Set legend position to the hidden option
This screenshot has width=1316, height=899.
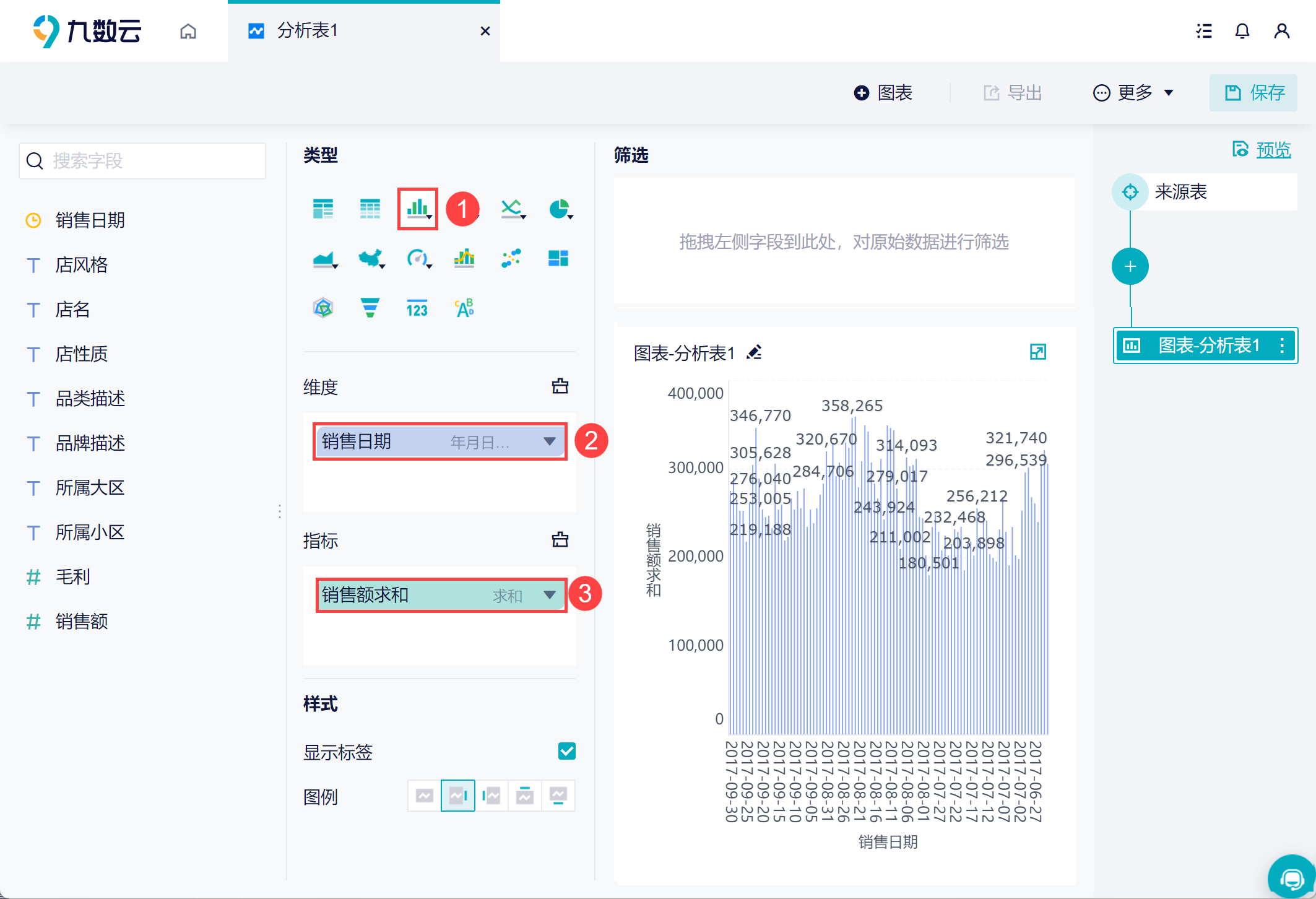tap(425, 796)
